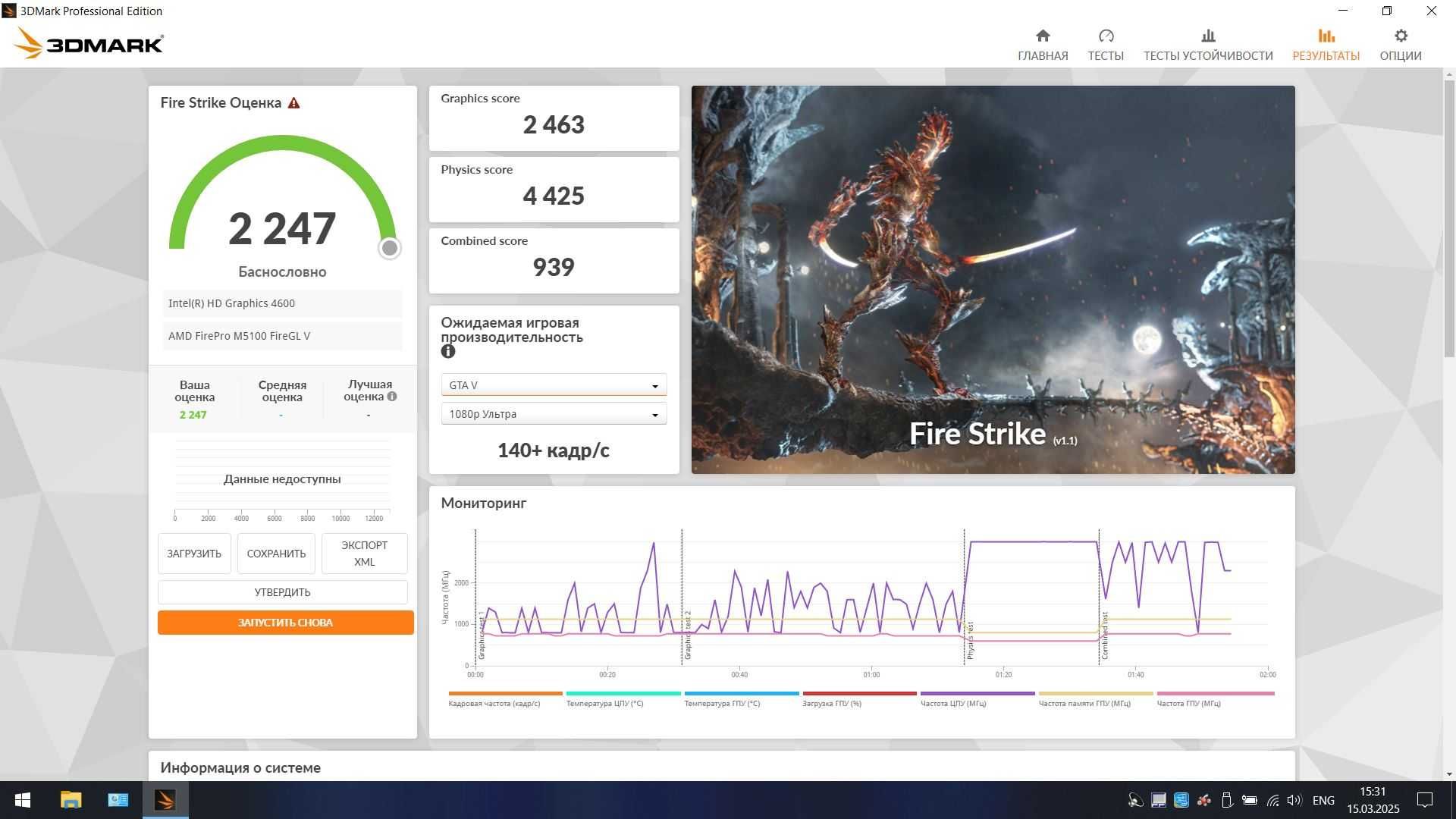1456x819 pixels.
Task: Open the blue square tray icon
Action: tap(1181, 800)
